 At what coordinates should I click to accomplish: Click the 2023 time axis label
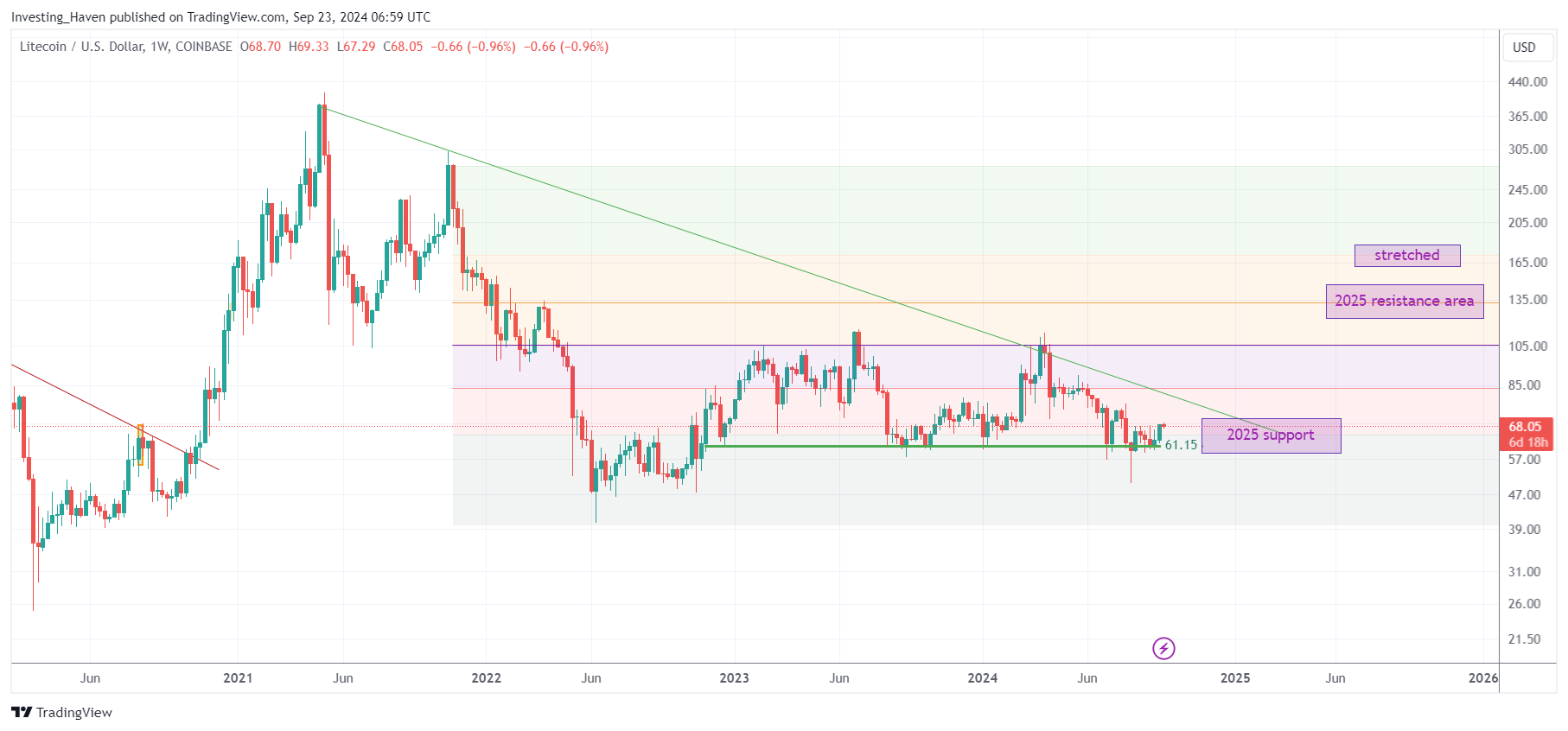(734, 678)
